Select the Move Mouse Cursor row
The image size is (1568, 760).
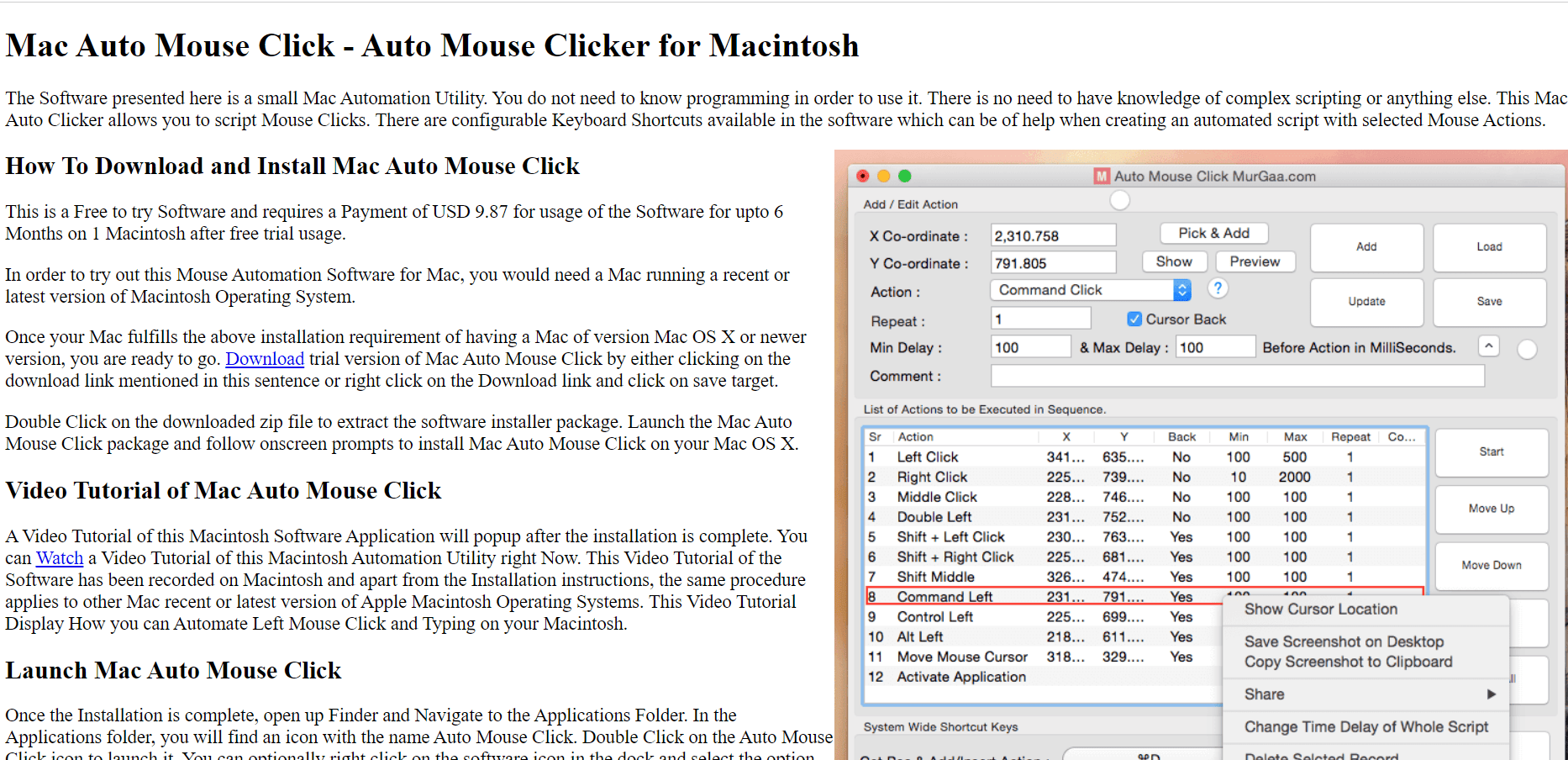[x=1044, y=657]
